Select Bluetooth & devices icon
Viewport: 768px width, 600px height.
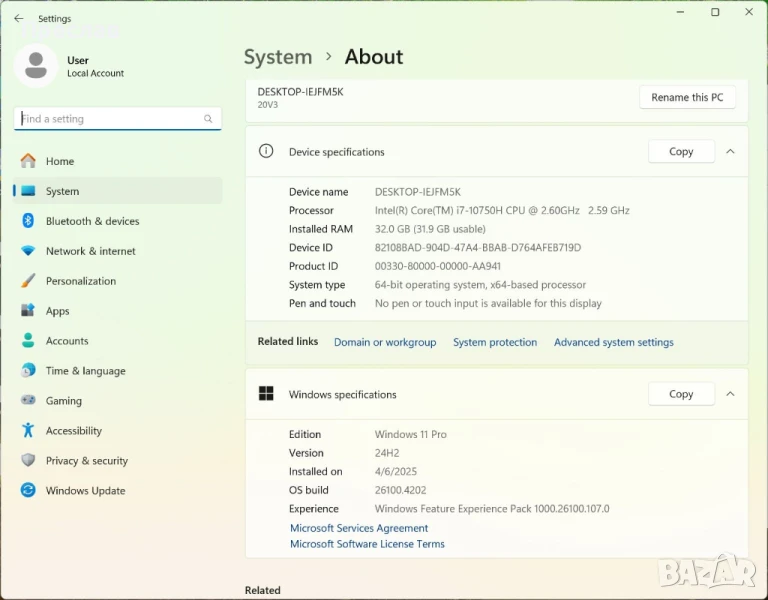28,221
